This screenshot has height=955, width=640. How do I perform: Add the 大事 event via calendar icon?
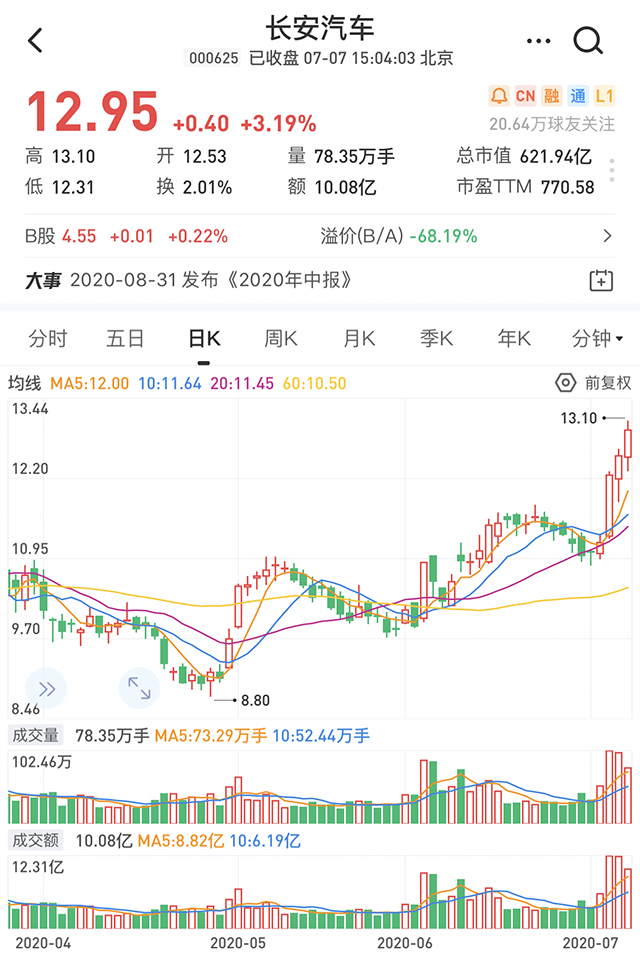pyautogui.click(x=600, y=280)
